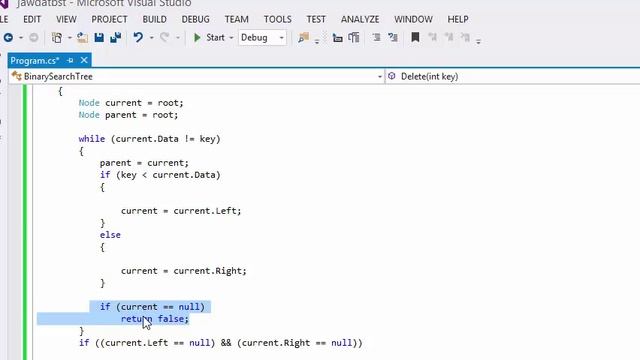Toggle a bookmark with the bookmark icon

pyautogui.click(x=415, y=38)
